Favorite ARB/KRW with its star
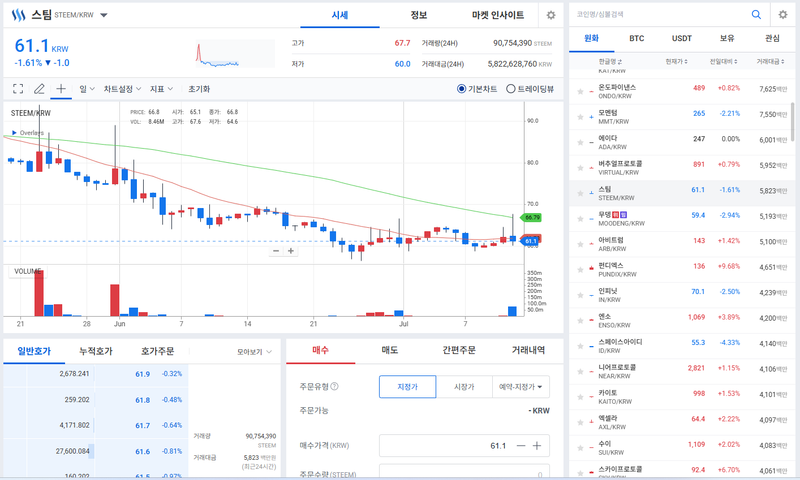Image resolution: width=800 pixels, height=480 pixels. click(580, 244)
